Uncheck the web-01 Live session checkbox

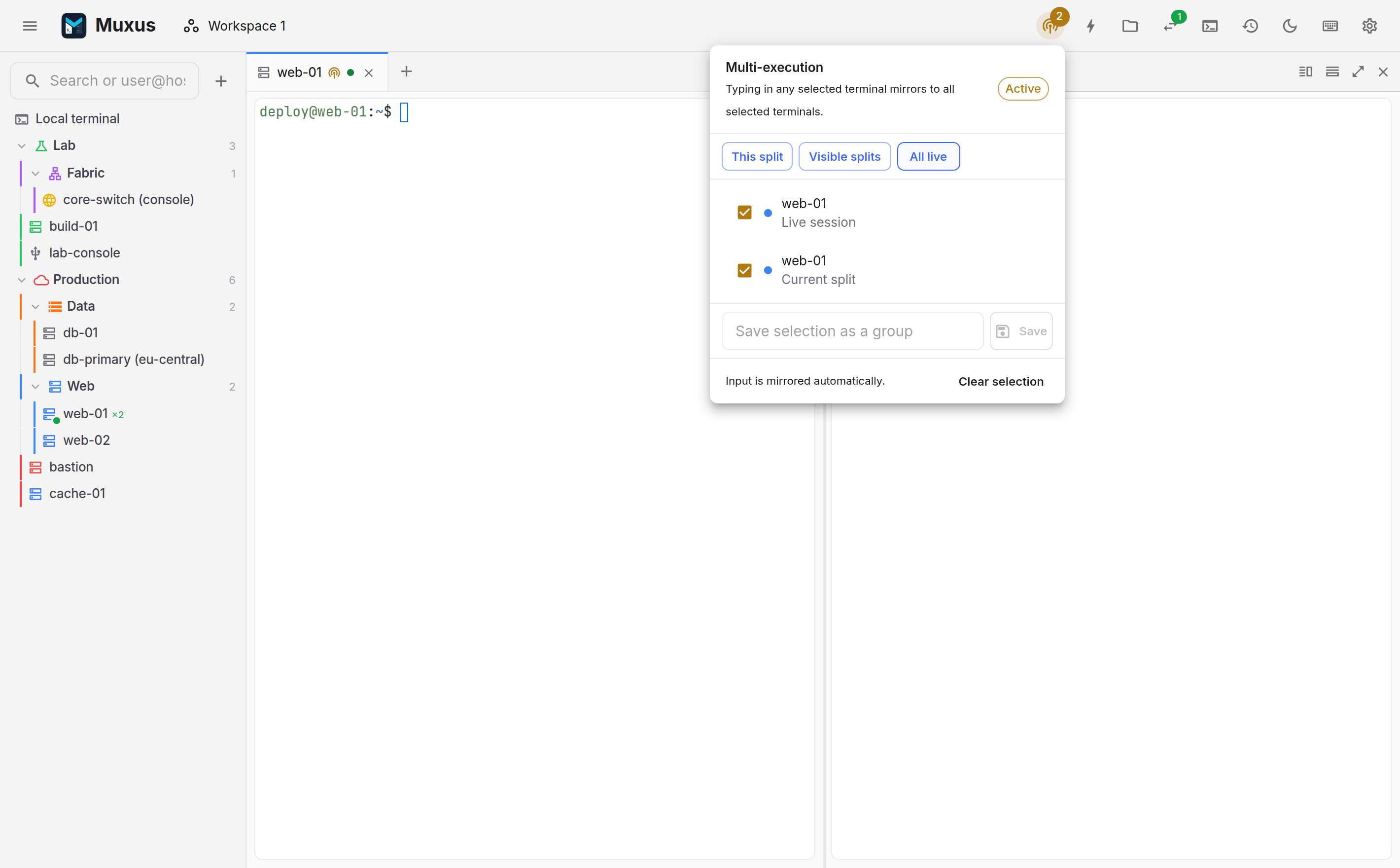coord(744,213)
